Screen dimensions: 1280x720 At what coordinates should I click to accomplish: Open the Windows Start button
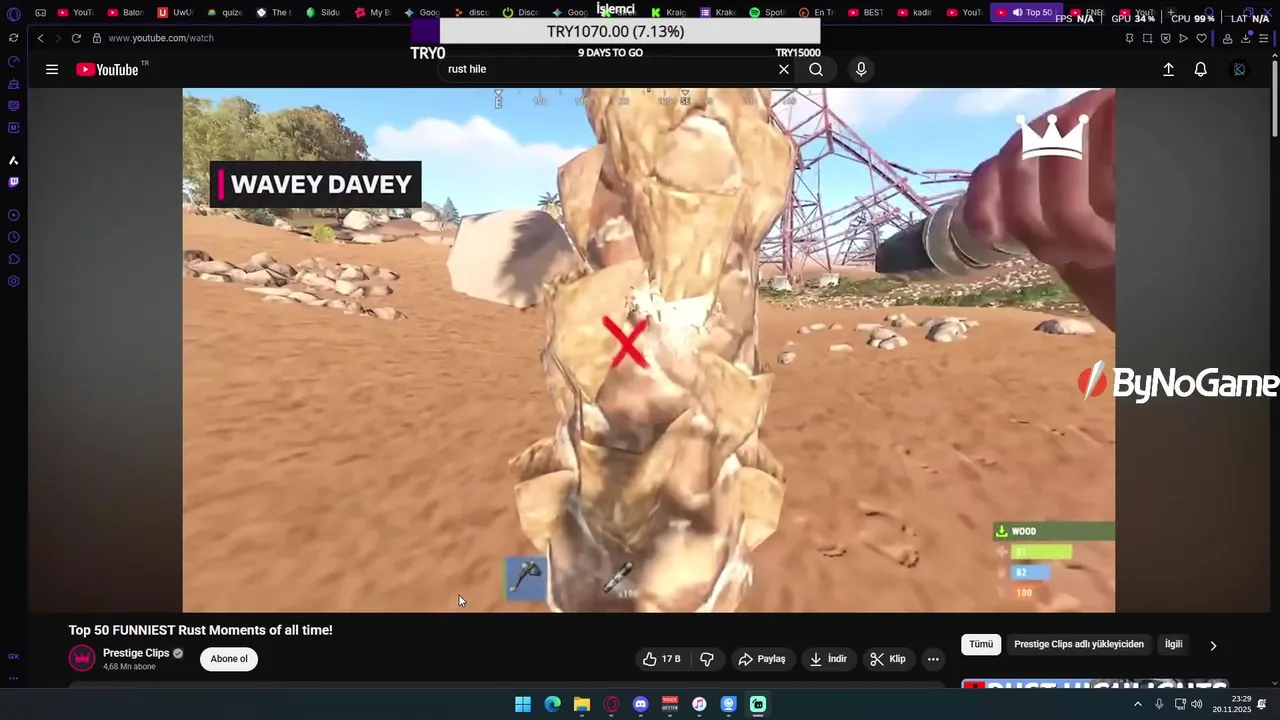[523, 704]
